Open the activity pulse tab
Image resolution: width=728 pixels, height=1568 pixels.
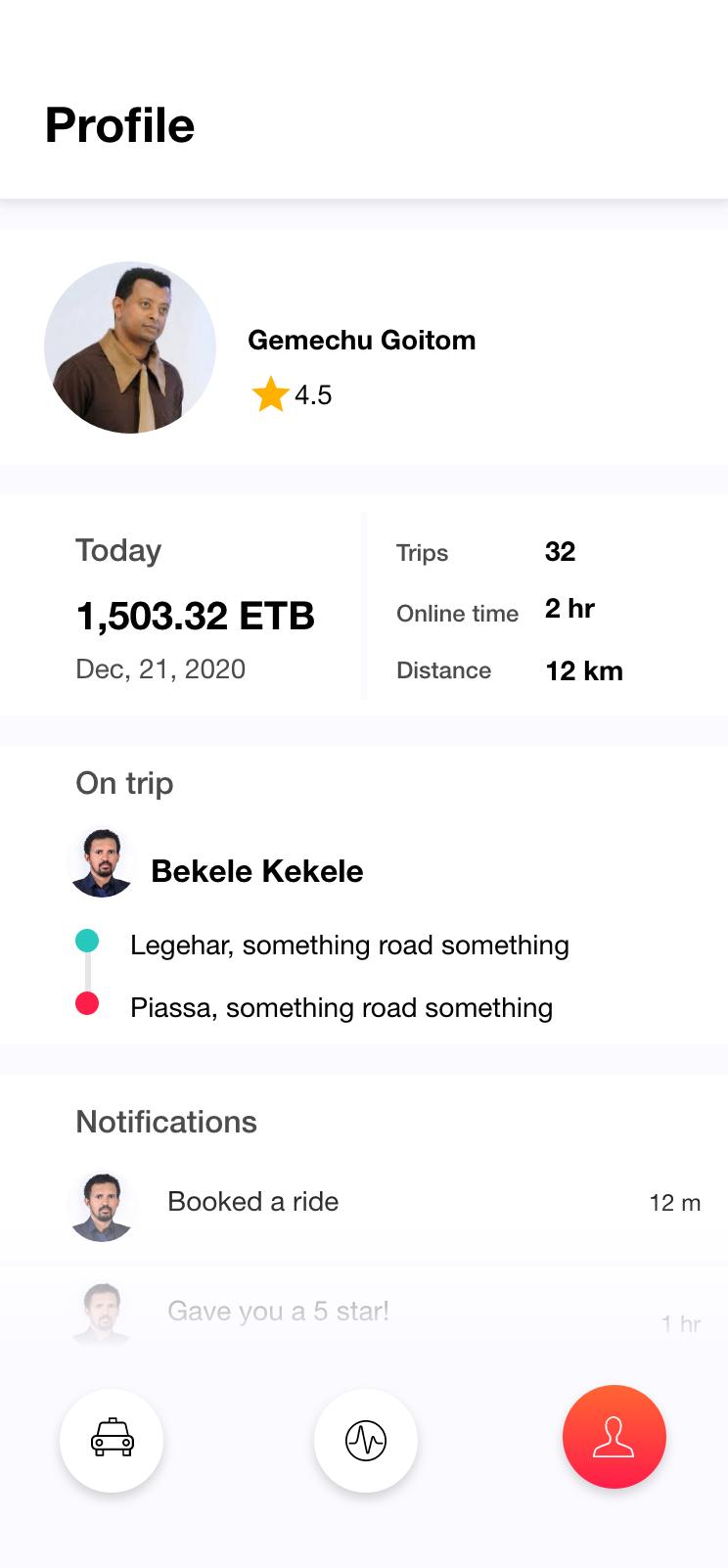366,1440
